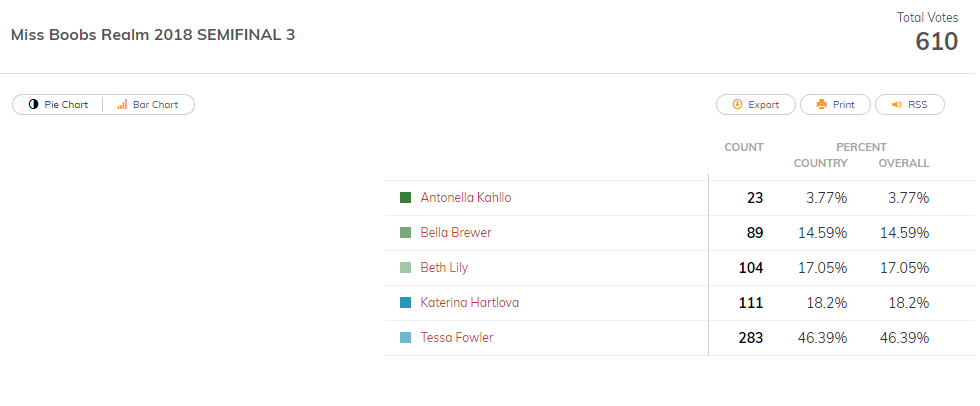Open the Katerina Hartlova link
The height and width of the screenshot is (406, 980).
tap(469, 302)
